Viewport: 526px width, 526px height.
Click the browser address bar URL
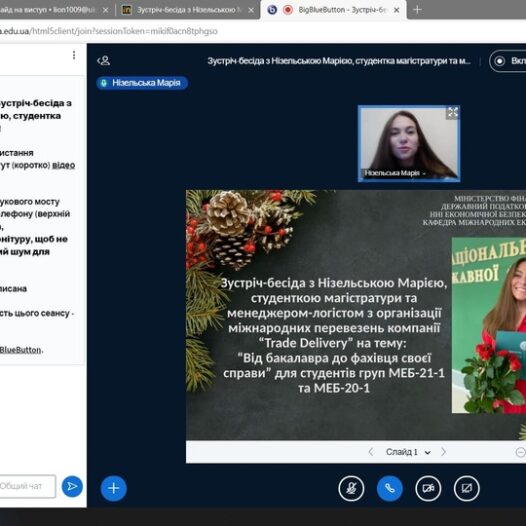tap(109, 31)
